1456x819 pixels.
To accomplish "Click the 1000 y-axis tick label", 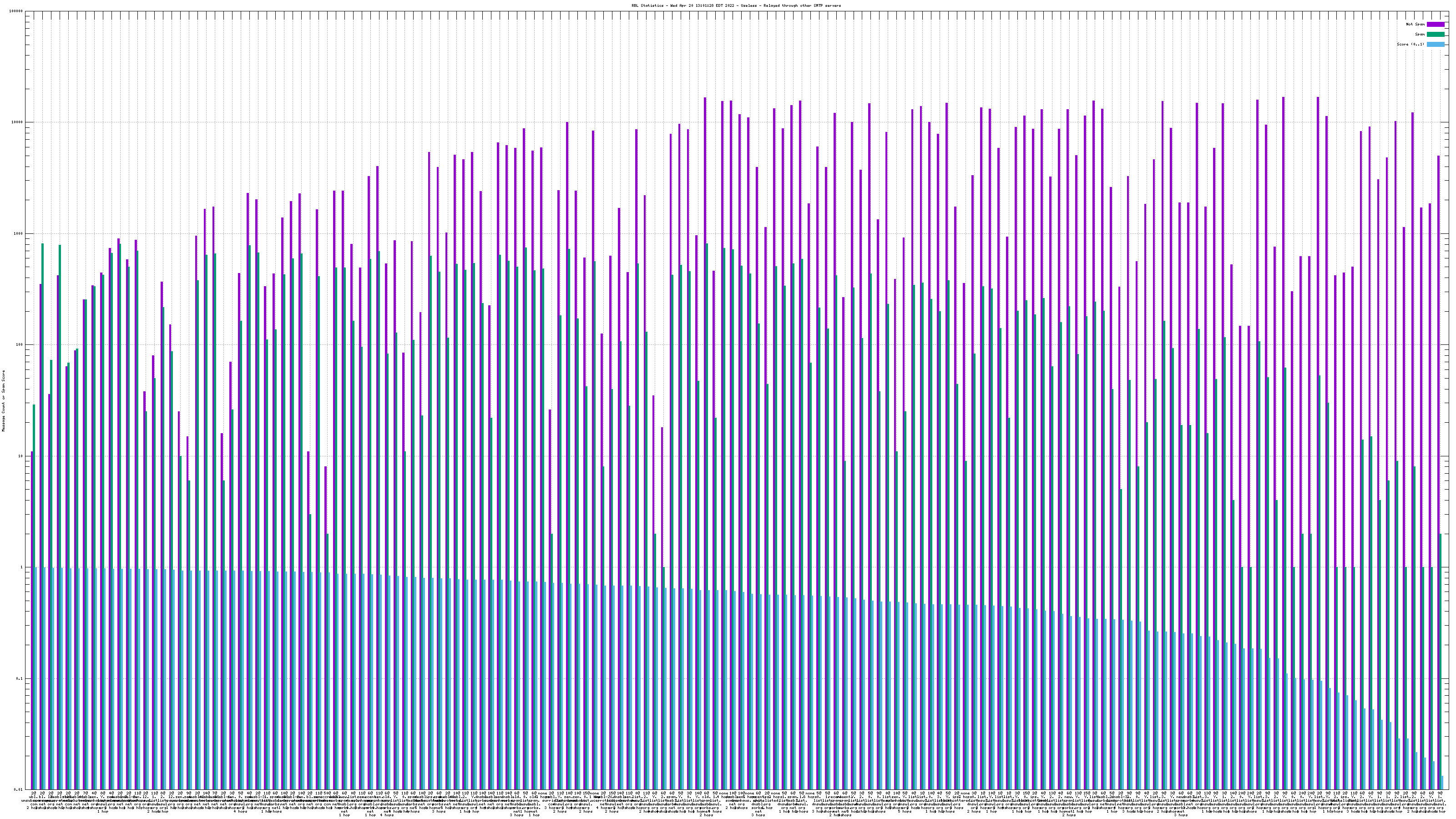I will (18, 233).
